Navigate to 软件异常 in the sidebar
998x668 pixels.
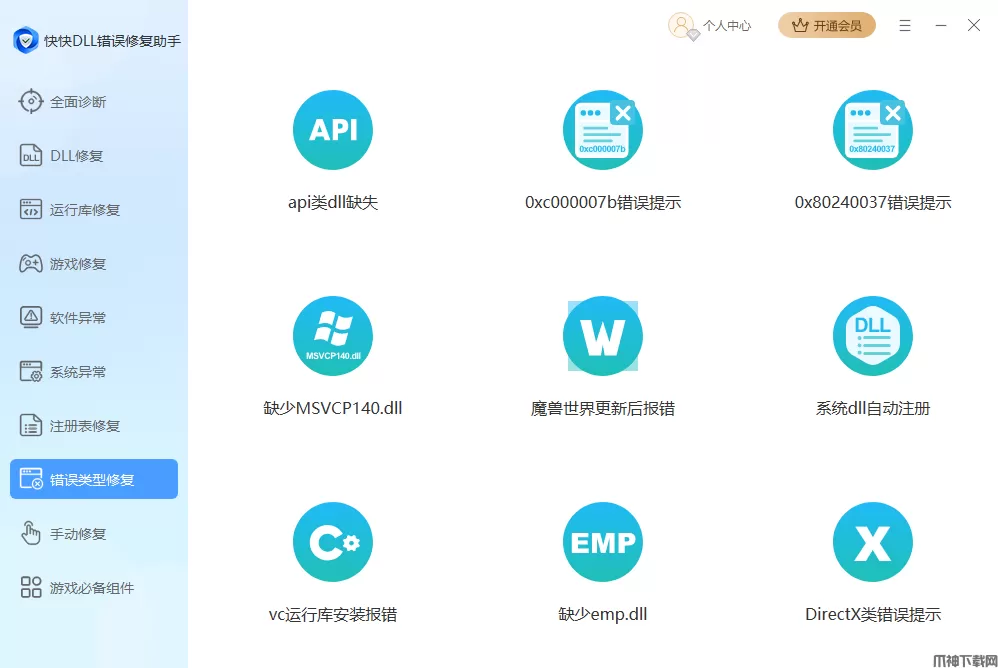[x=78, y=318]
